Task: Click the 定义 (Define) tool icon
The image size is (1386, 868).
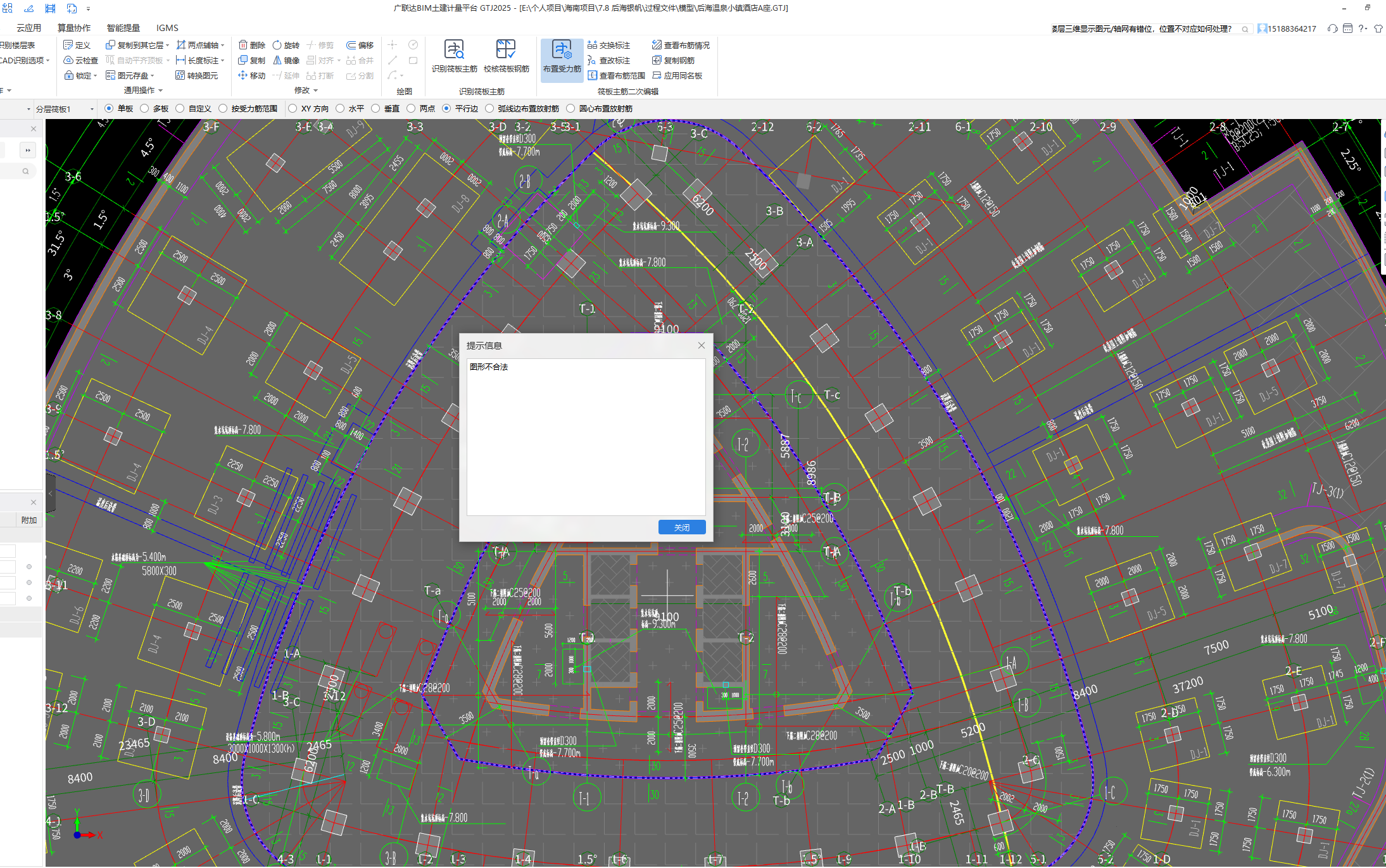Action: tap(68, 45)
